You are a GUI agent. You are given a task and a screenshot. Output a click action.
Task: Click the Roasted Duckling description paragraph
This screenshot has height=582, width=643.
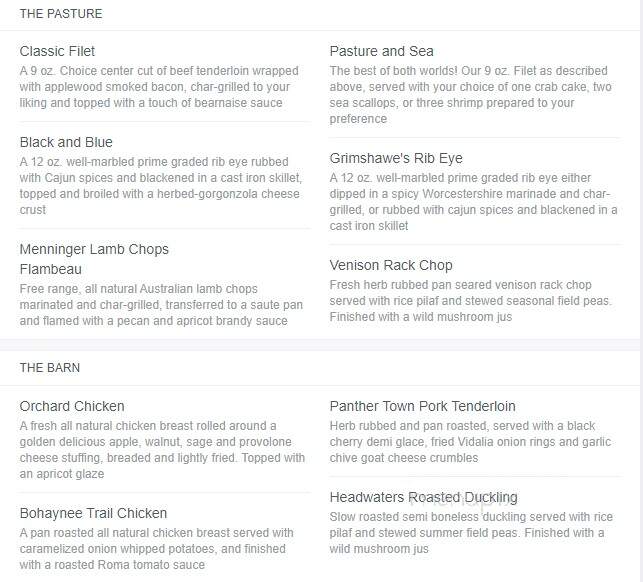pos(471,533)
